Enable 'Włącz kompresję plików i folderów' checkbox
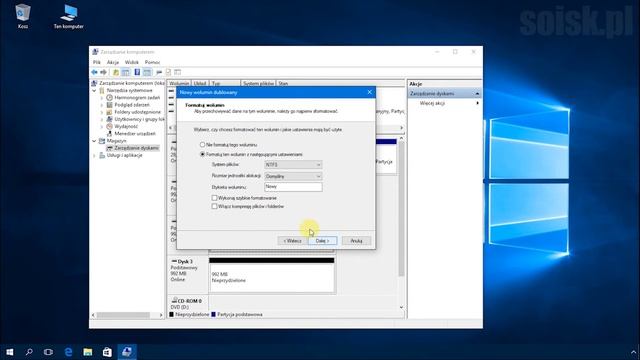 (x=214, y=206)
